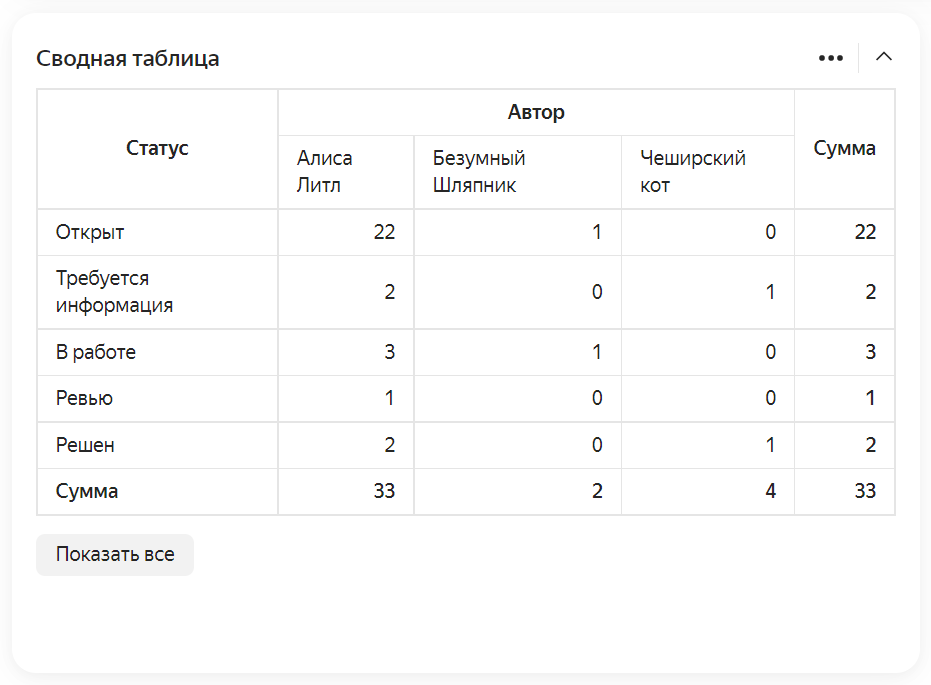Click the Ревью row label
The height and width of the screenshot is (685, 931).
click(85, 398)
